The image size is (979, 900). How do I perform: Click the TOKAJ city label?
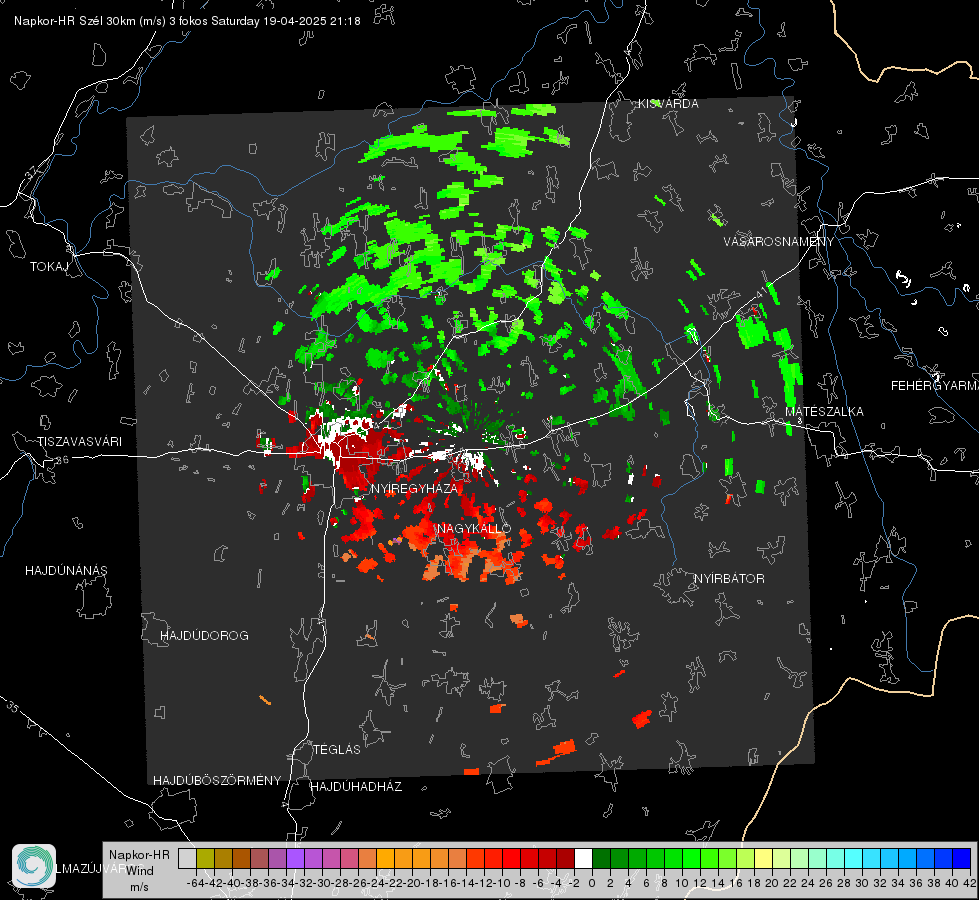click(49, 267)
